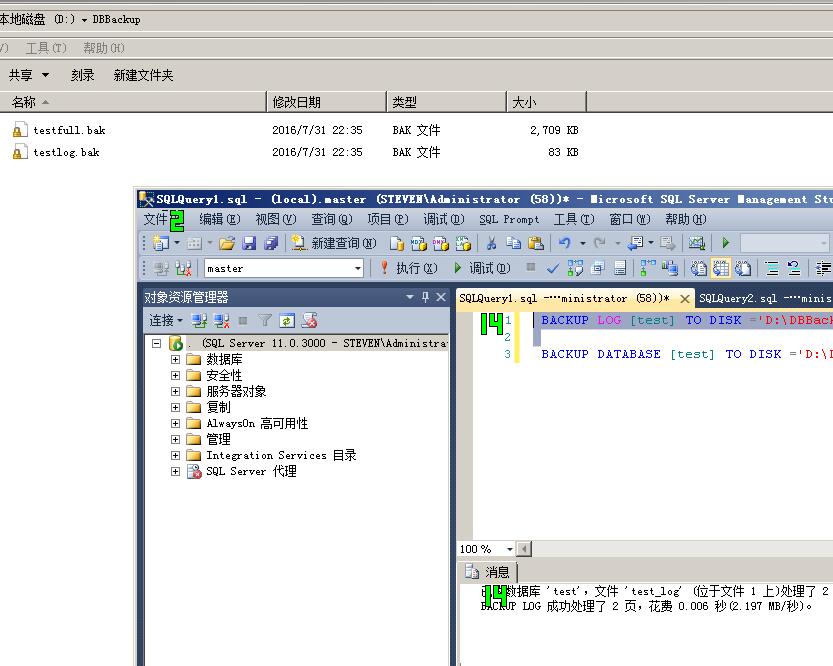Open the 100 % zoom dropdown
Image resolution: width=833 pixels, height=666 pixels.
(509, 549)
